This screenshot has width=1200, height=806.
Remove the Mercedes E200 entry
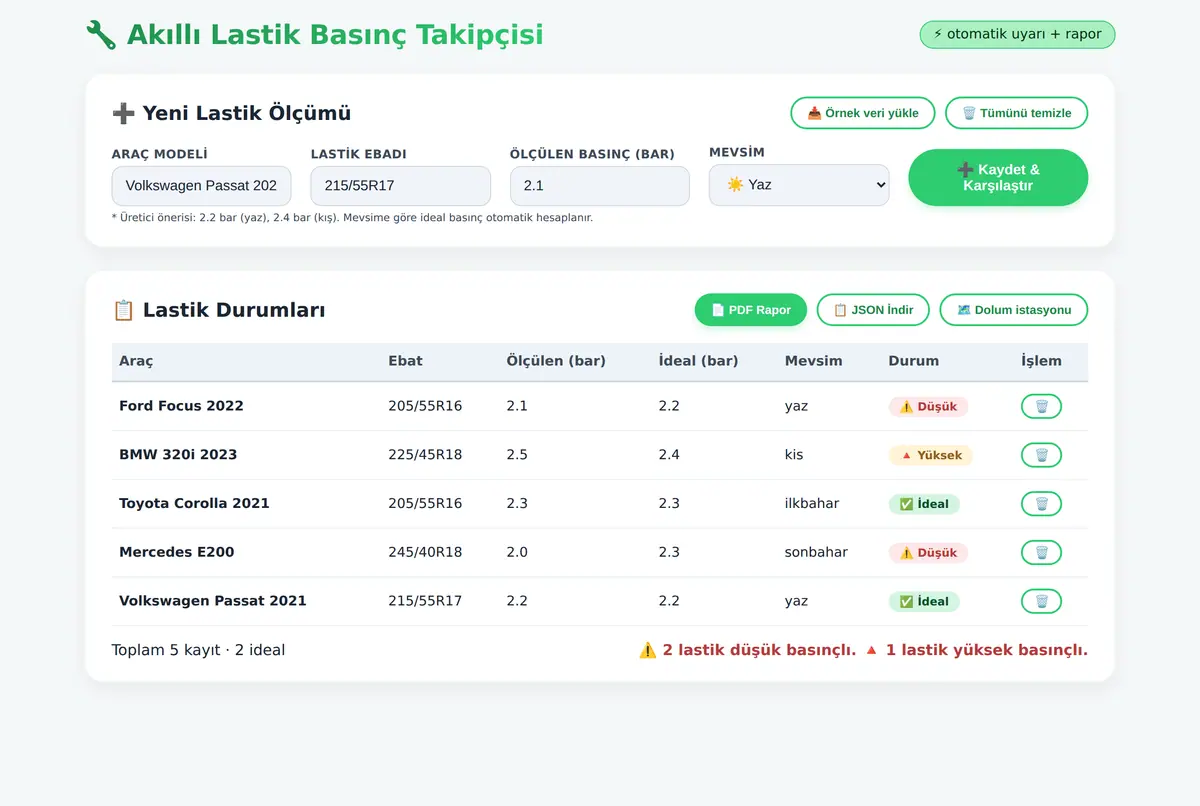tap(1041, 552)
